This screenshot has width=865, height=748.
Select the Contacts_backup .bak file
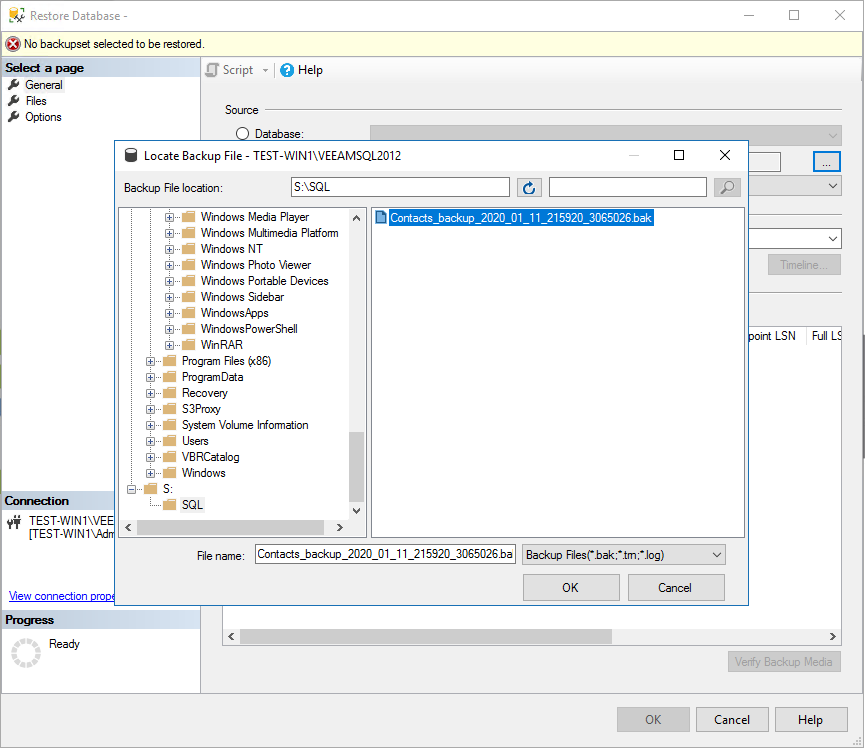pyautogui.click(x=521, y=217)
